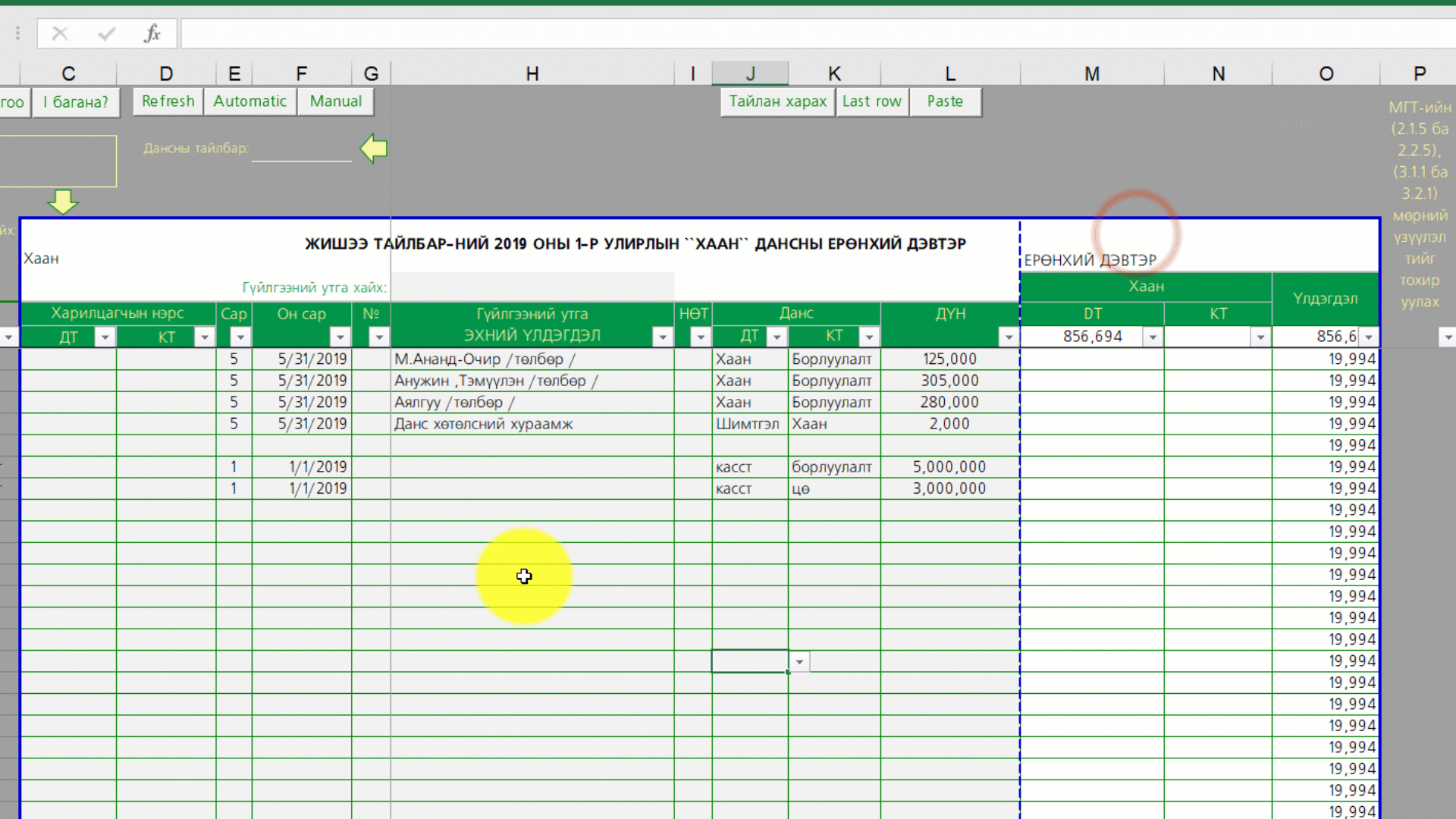Click the formula bar enter checkmark icon
Screen dimensions: 1456x819
click(107, 33)
